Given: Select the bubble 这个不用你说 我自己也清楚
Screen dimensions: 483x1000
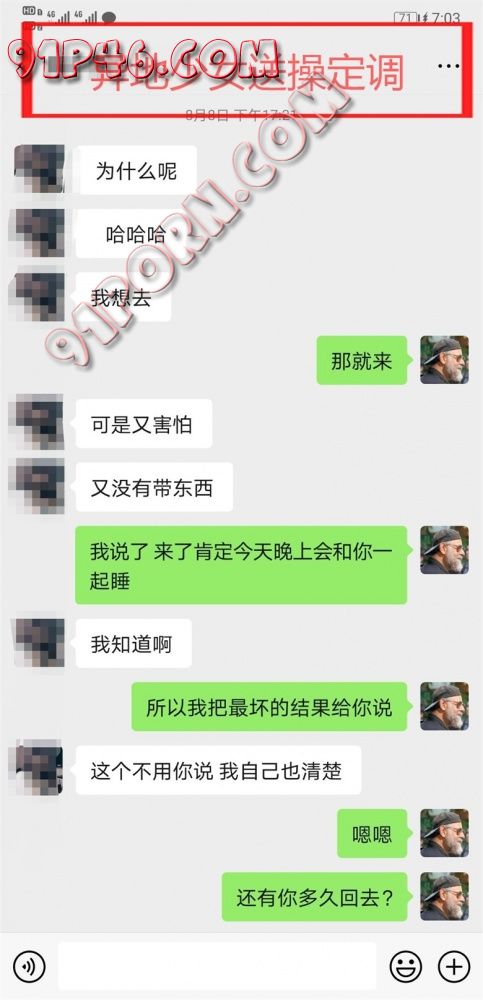Looking at the screenshot, I should [x=218, y=770].
